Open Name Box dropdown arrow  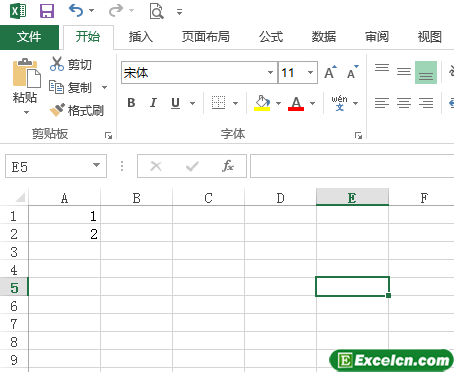96,165
